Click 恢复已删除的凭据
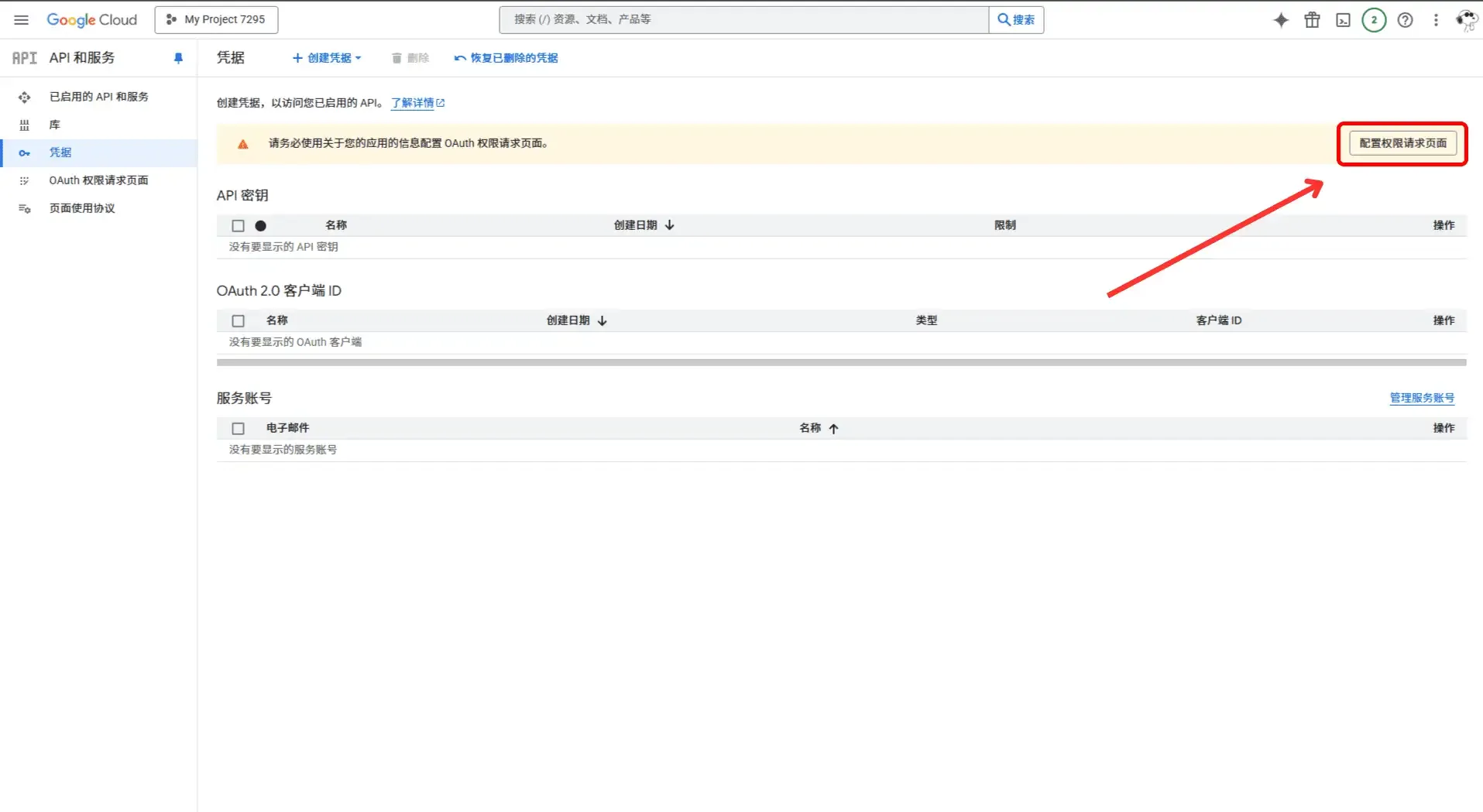The height and width of the screenshot is (812, 1483). tap(506, 58)
